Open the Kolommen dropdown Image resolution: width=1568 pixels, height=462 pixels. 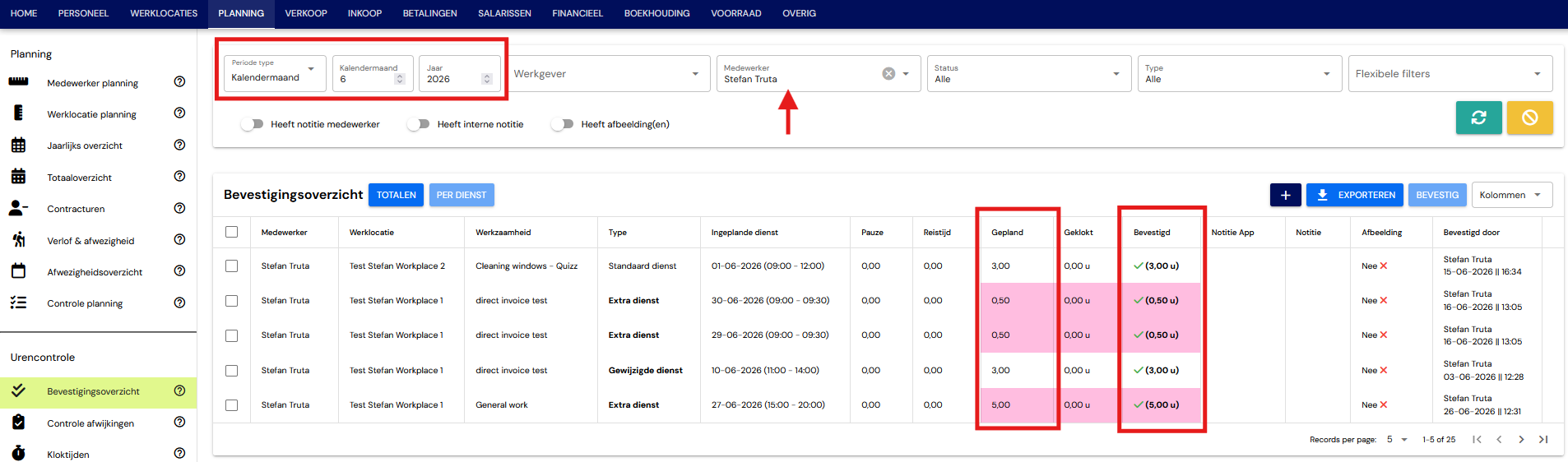1512,195
